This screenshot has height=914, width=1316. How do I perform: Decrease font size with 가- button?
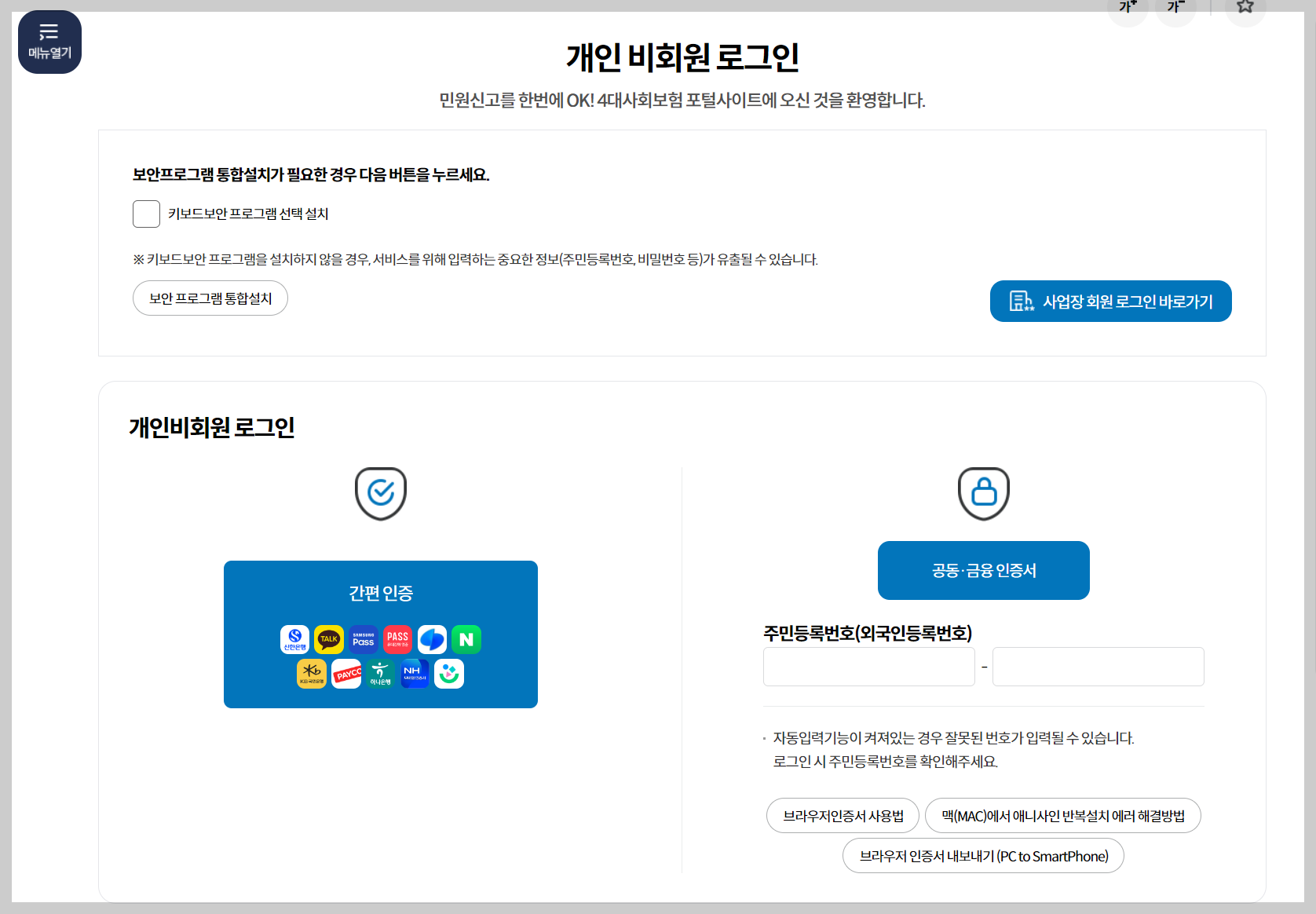[x=1175, y=5]
